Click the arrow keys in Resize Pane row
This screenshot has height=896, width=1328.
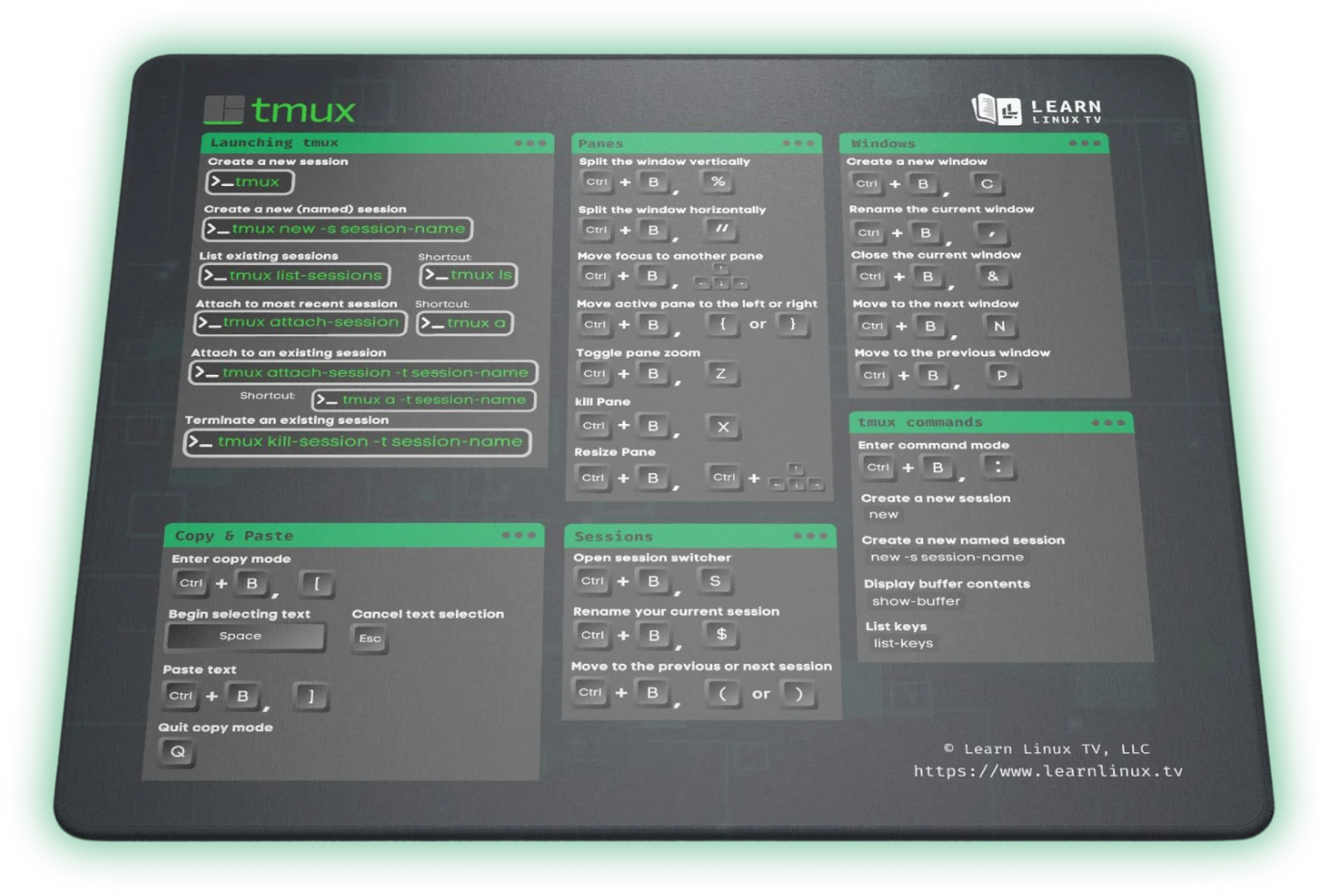pyautogui.click(x=796, y=478)
